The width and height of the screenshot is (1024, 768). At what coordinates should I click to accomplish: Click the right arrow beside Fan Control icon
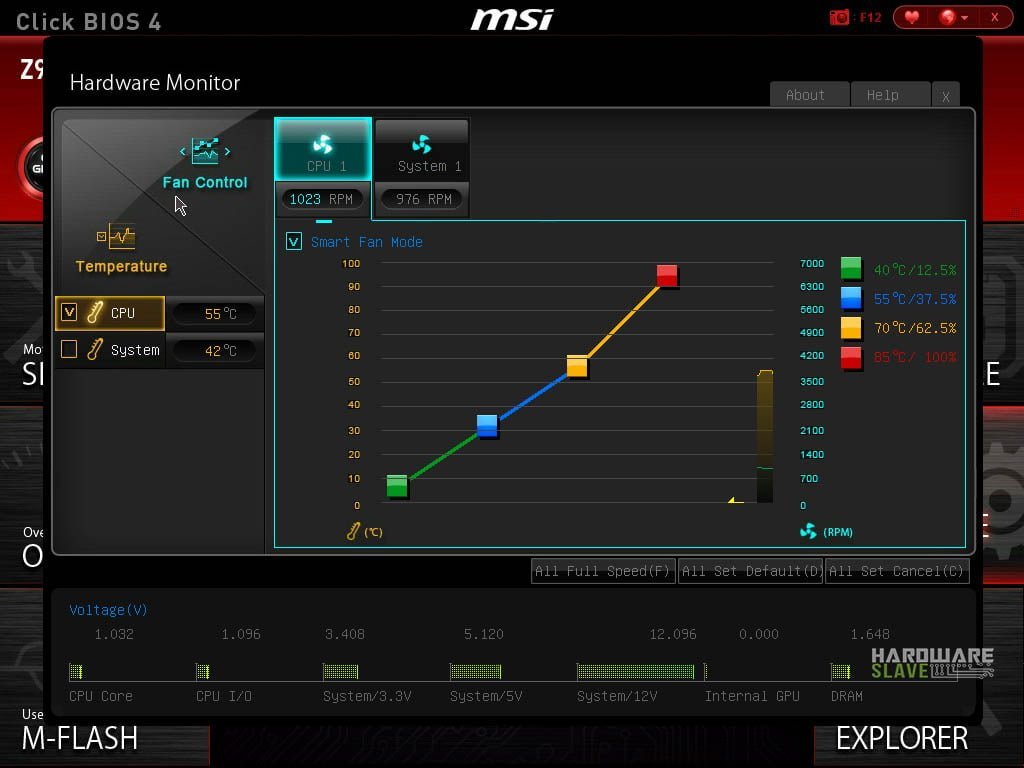tap(227, 152)
